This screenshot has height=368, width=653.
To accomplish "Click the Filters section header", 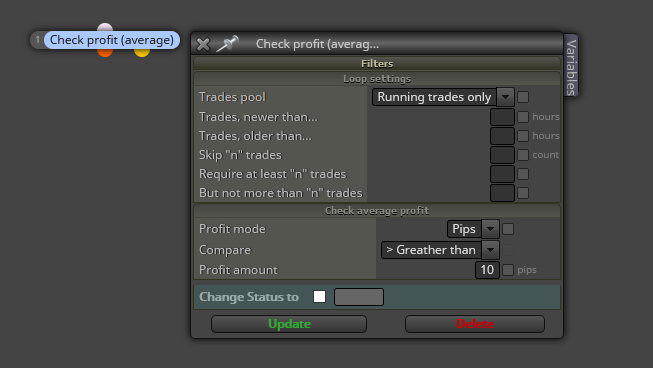I will 377,63.
